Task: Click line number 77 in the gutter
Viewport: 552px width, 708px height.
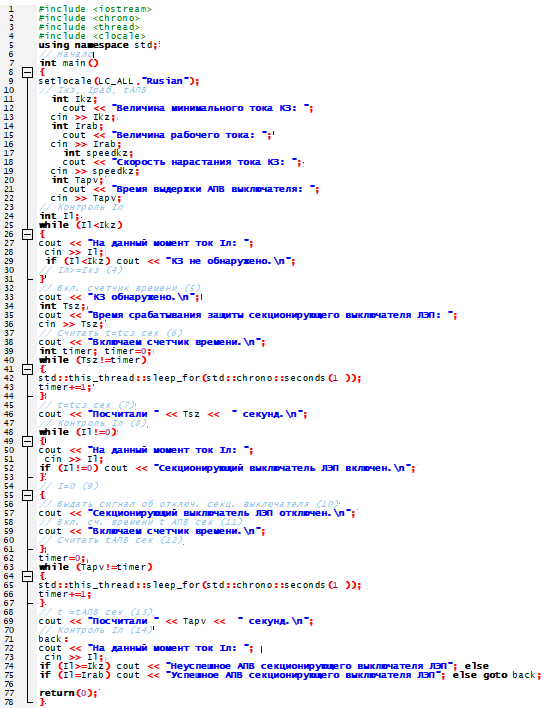Action: (x=9, y=693)
